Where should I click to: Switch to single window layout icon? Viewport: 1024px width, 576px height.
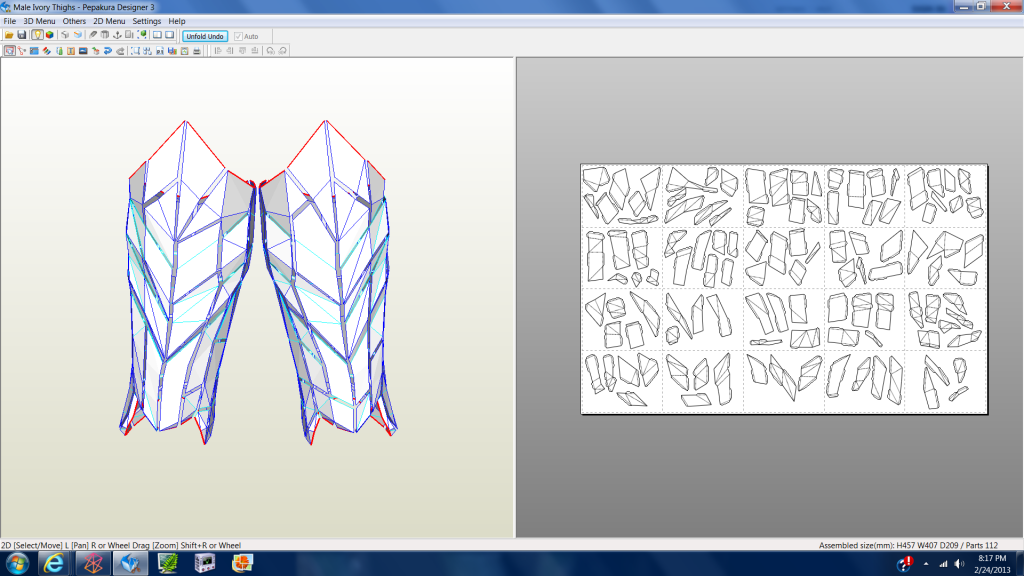pos(170,35)
